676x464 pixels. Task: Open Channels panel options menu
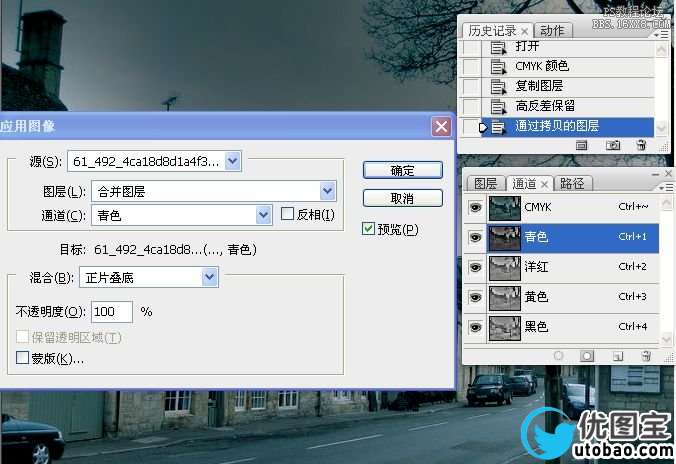click(x=665, y=188)
